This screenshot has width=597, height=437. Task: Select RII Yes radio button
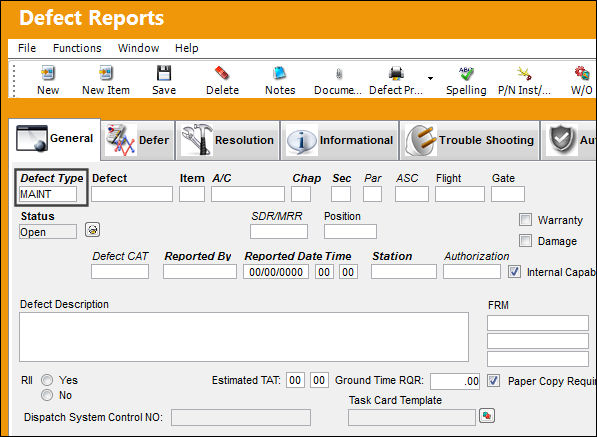[47, 380]
